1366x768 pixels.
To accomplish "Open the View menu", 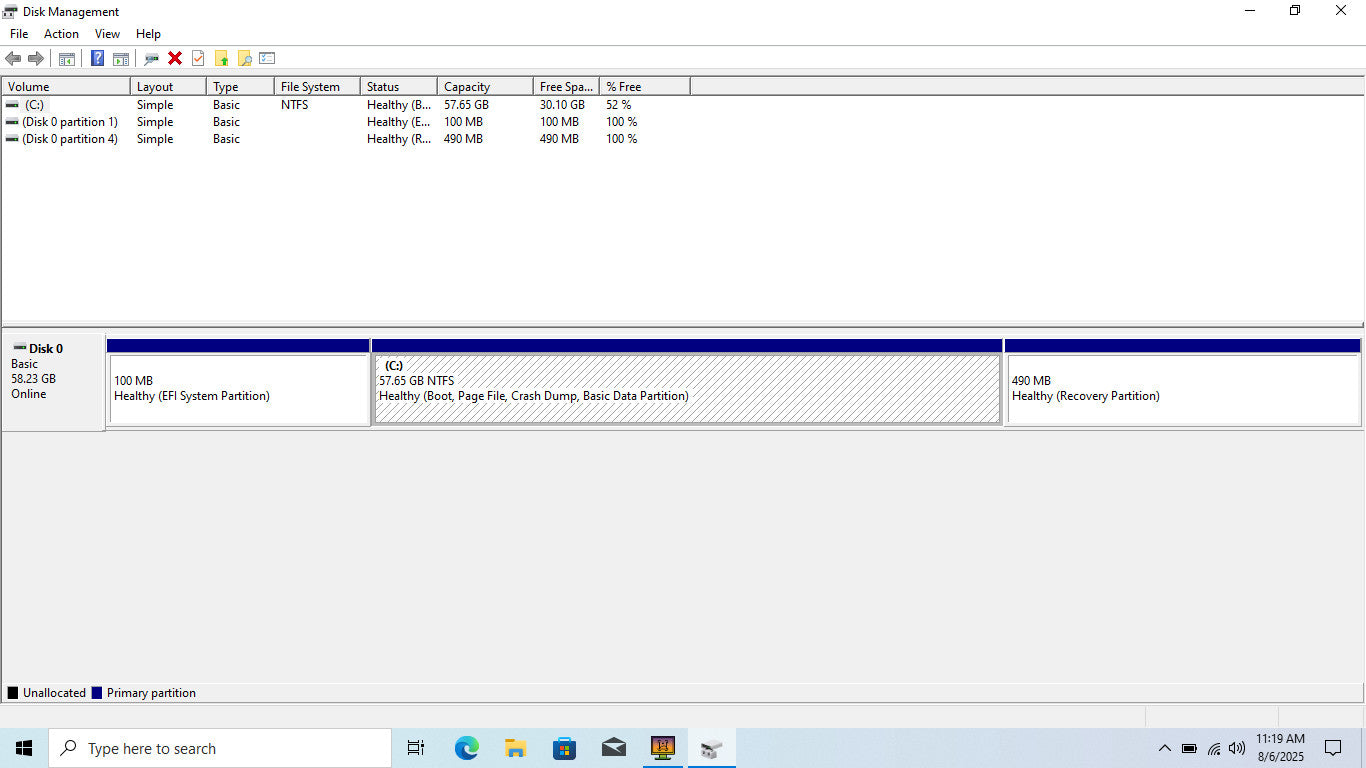I will pos(107,34).
